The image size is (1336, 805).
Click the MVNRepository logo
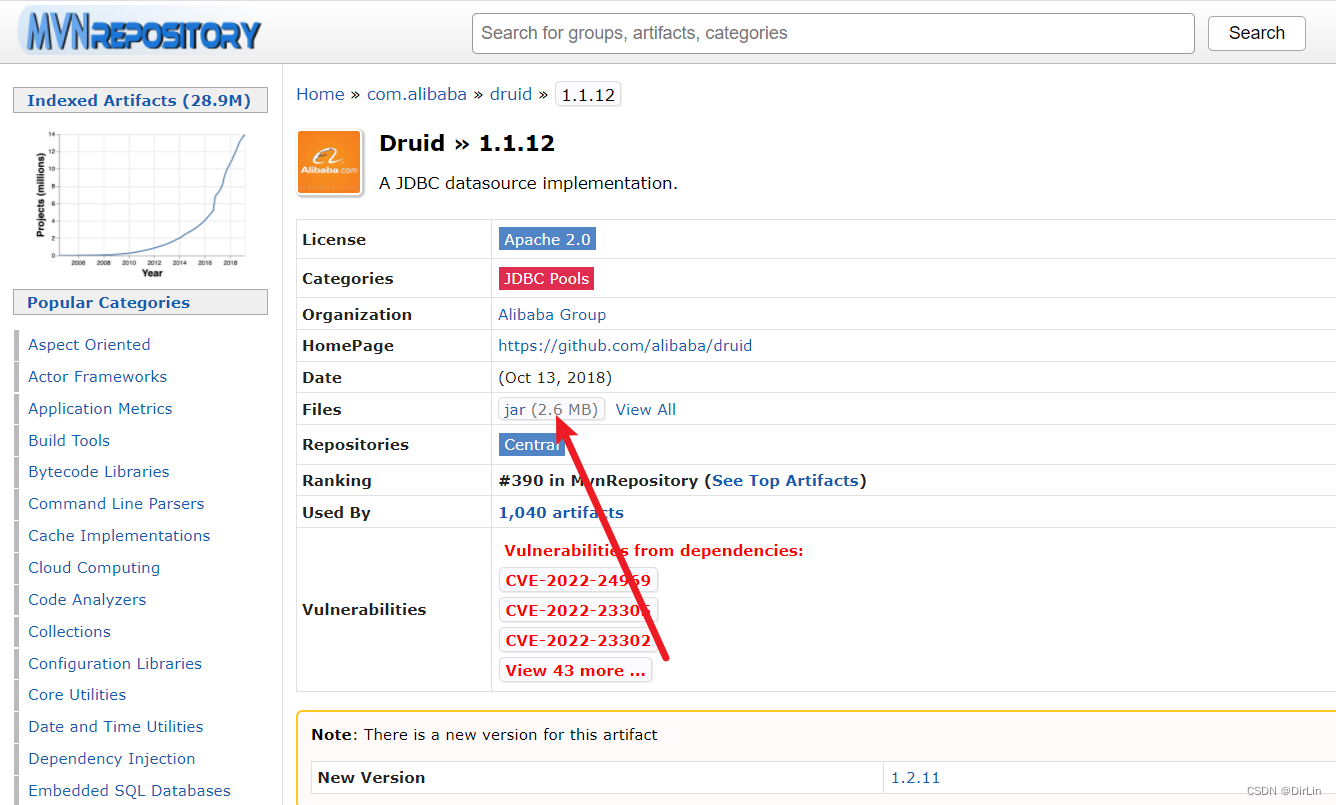[141, 30]
